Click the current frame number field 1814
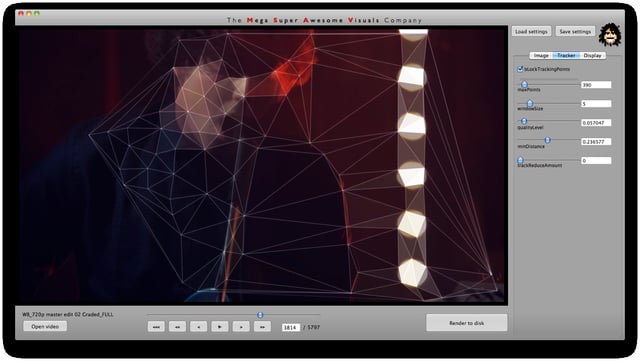 pyautogui.click(x=291, y=328)
